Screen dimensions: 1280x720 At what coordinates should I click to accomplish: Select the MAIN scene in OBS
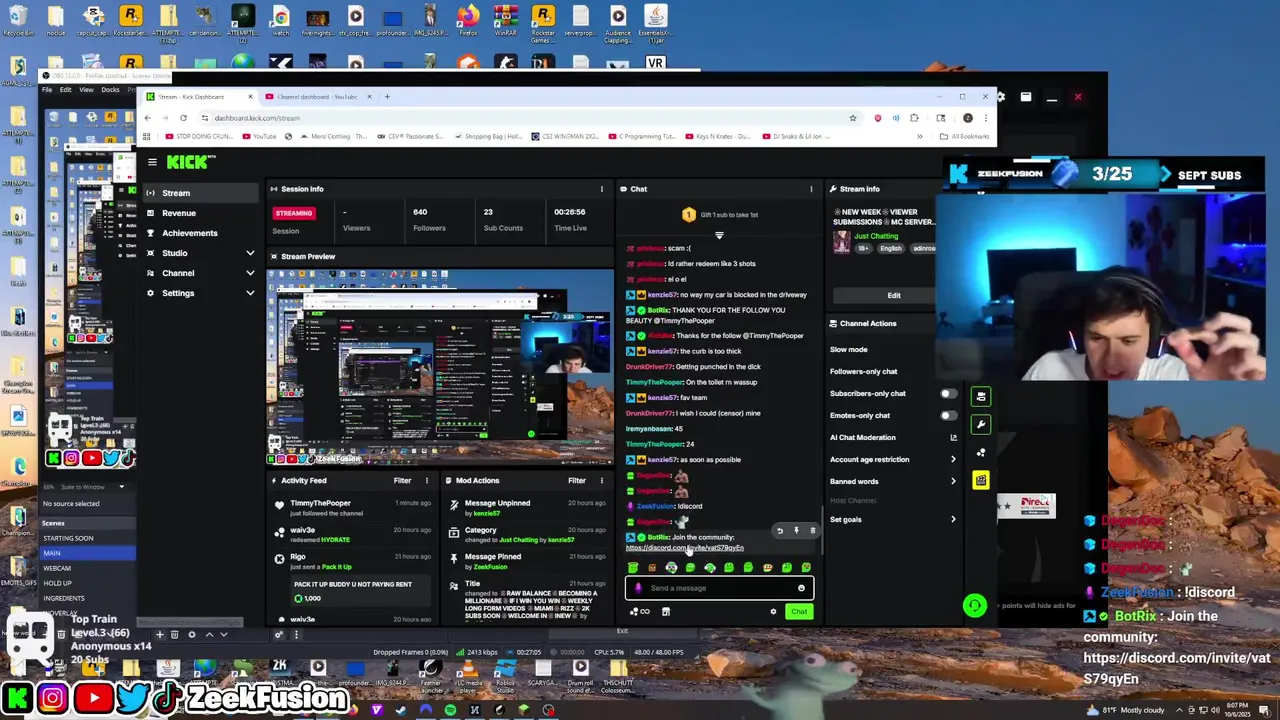(x=88, y=553)
